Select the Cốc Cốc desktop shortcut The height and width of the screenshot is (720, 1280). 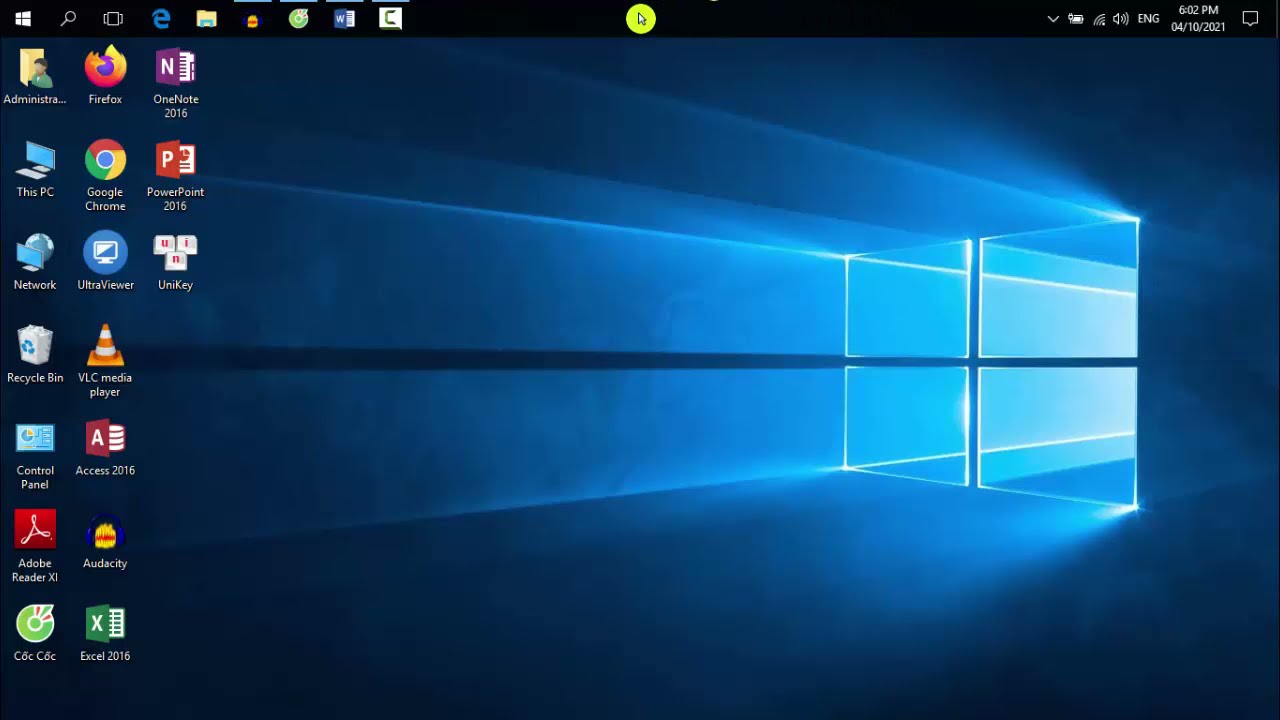35,635
